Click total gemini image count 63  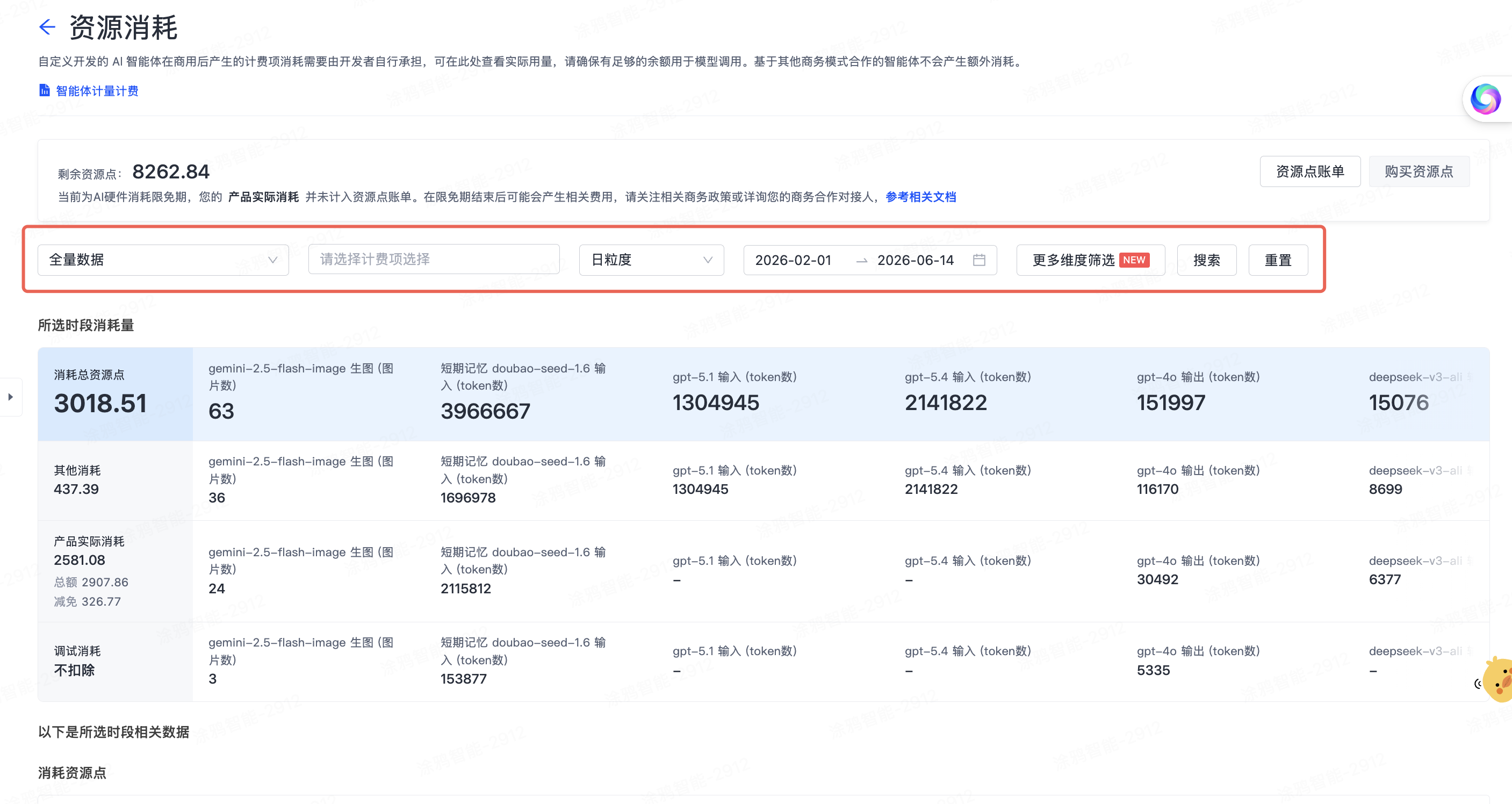[x=221, y=411]
